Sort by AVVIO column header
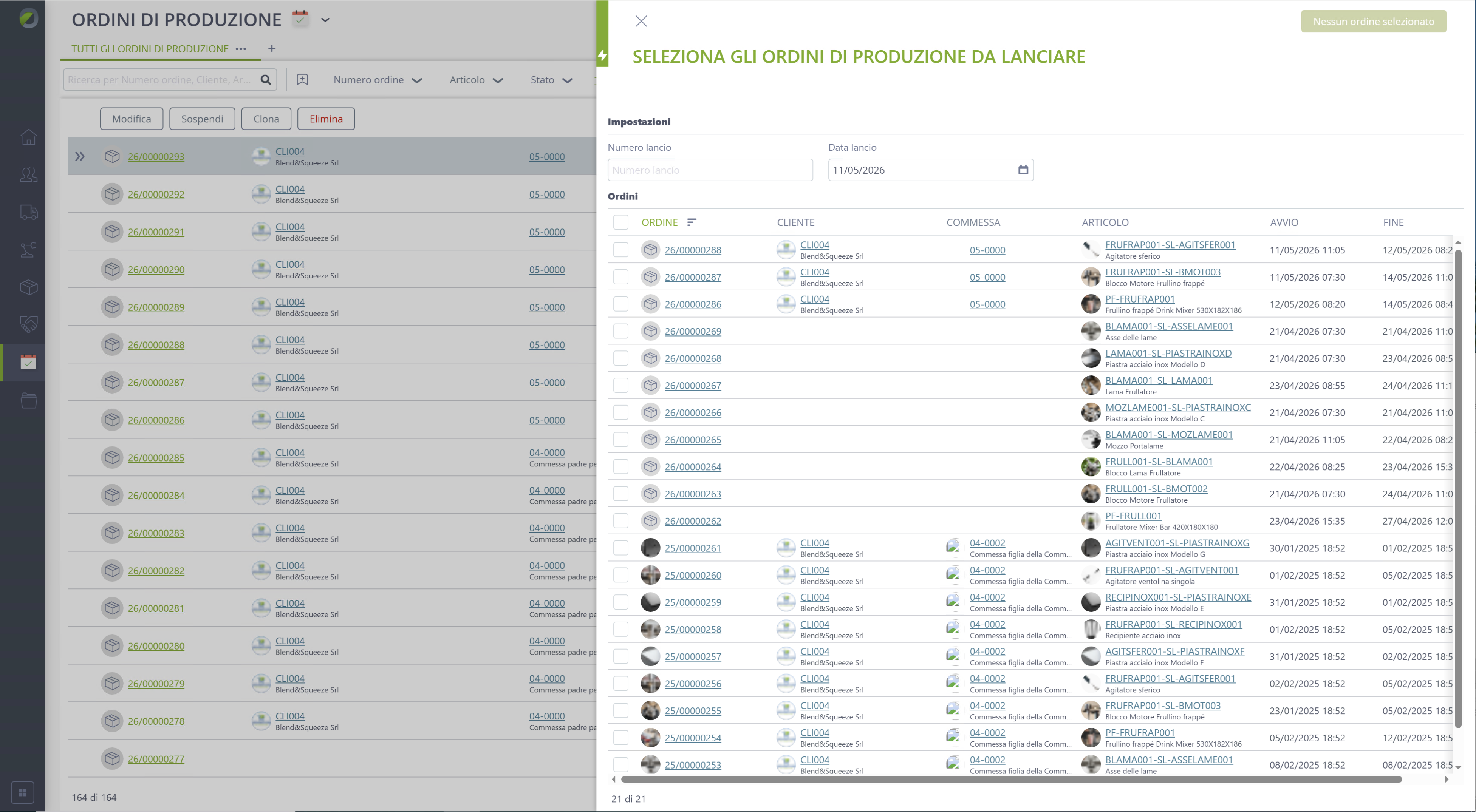The image size is (1476, 812). (x=1284, y=222)
